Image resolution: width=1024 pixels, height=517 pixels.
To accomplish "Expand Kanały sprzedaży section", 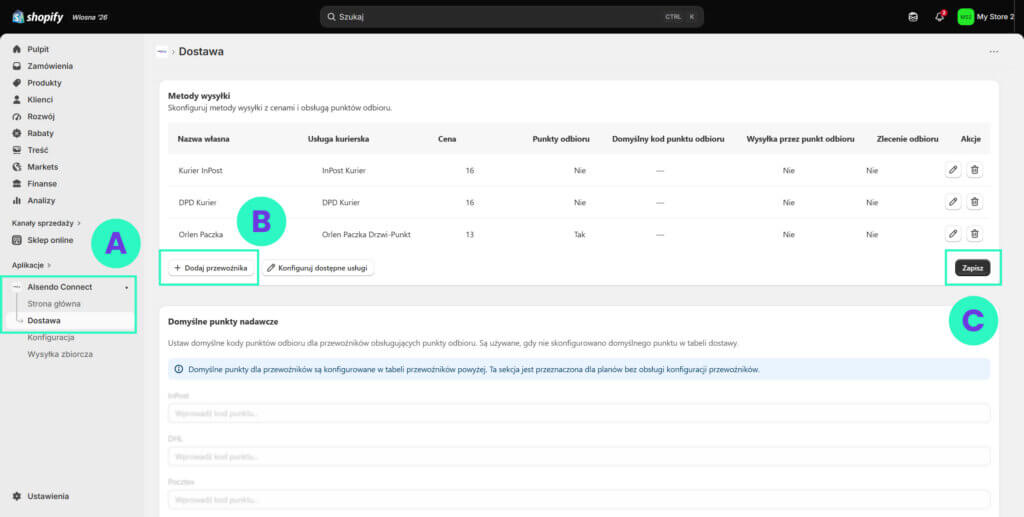I will point(46,223).
